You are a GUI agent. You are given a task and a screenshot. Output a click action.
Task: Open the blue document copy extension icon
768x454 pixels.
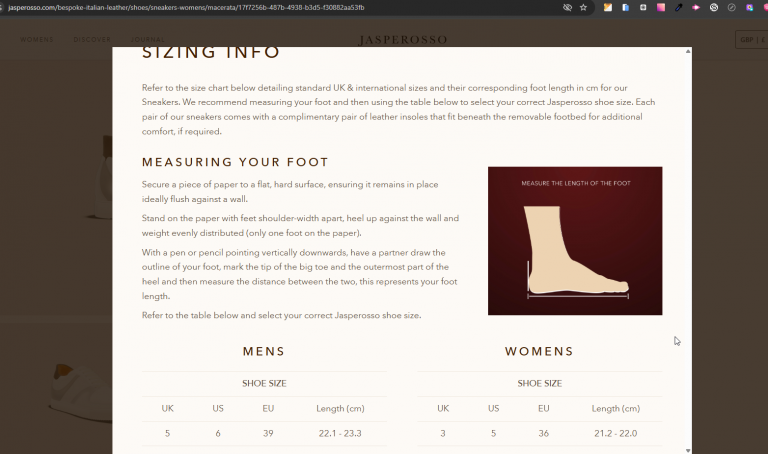pos(625,7)
